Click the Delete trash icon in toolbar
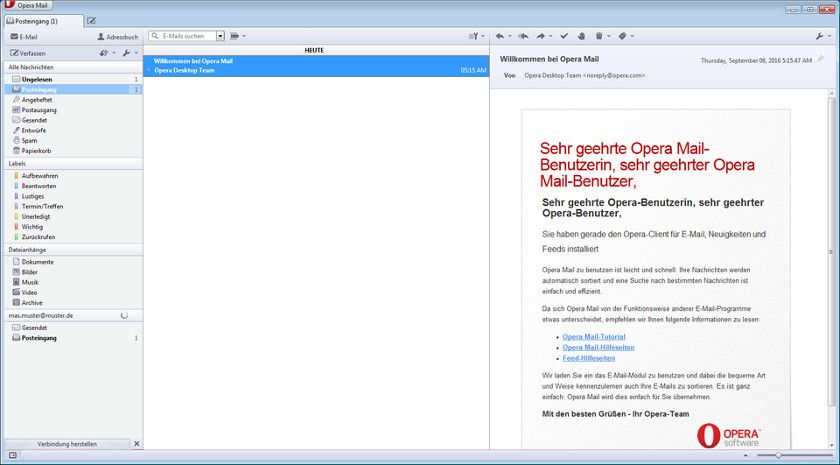 599,36
